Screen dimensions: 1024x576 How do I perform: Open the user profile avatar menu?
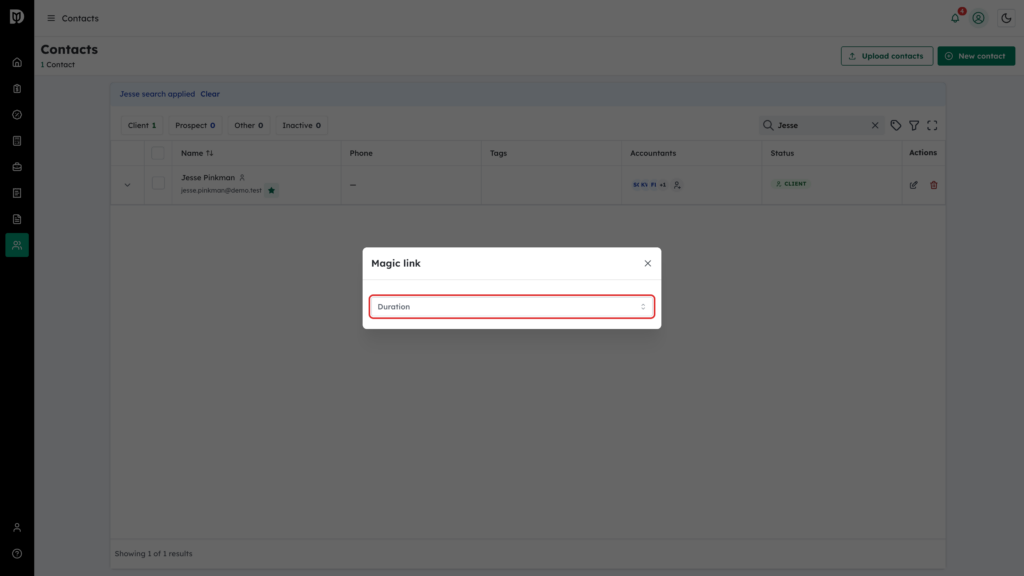(x=978, y=18)
